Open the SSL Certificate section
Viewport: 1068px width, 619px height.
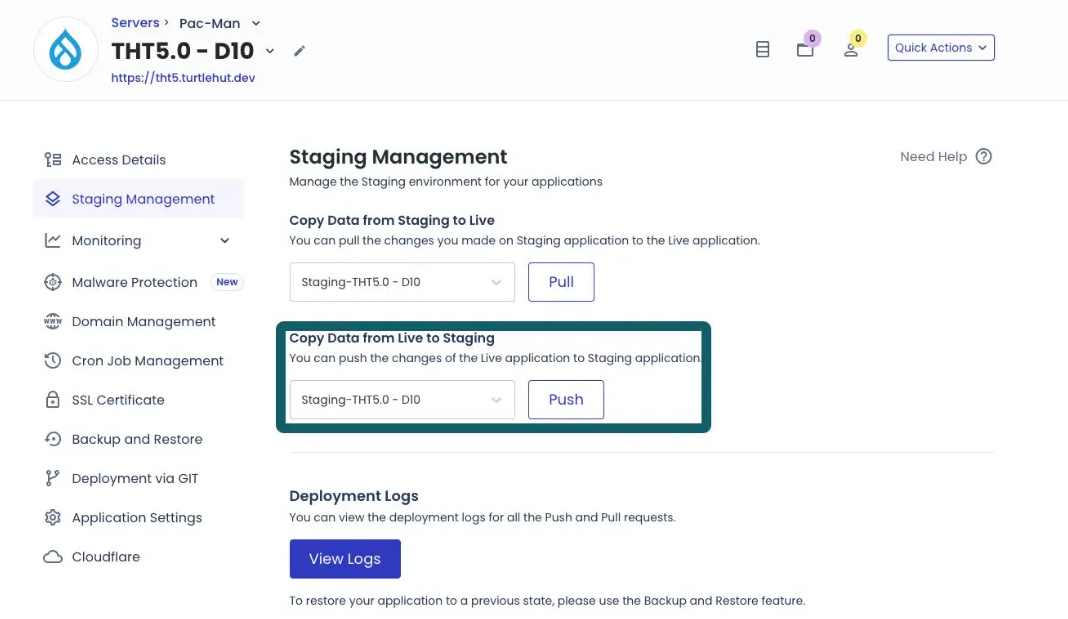coord(117,400)
